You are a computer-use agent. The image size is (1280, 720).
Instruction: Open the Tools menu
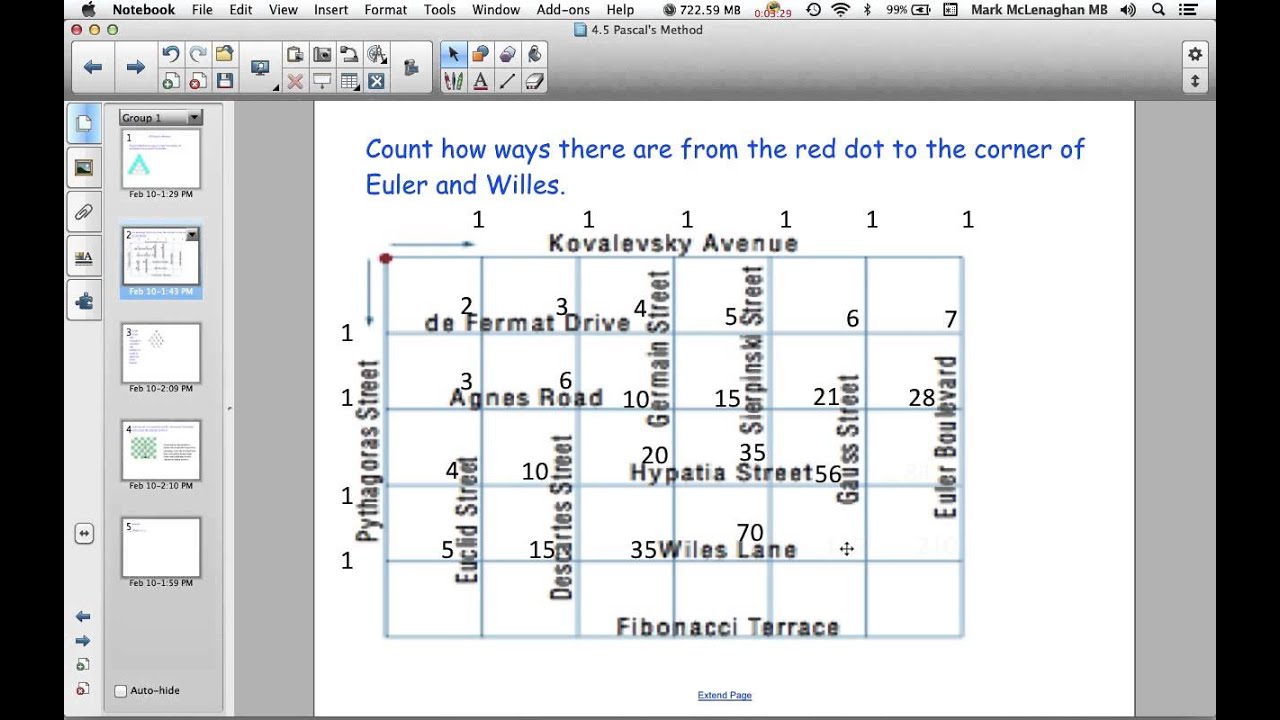click(x=439, y=9)
